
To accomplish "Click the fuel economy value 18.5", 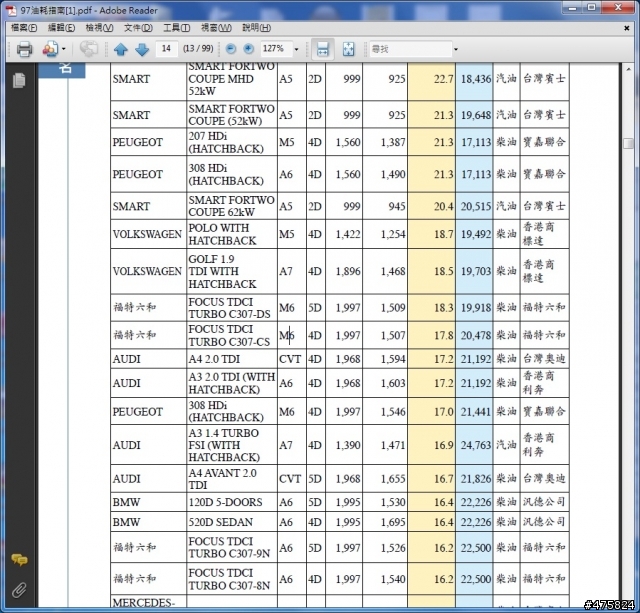I will 443,271.
